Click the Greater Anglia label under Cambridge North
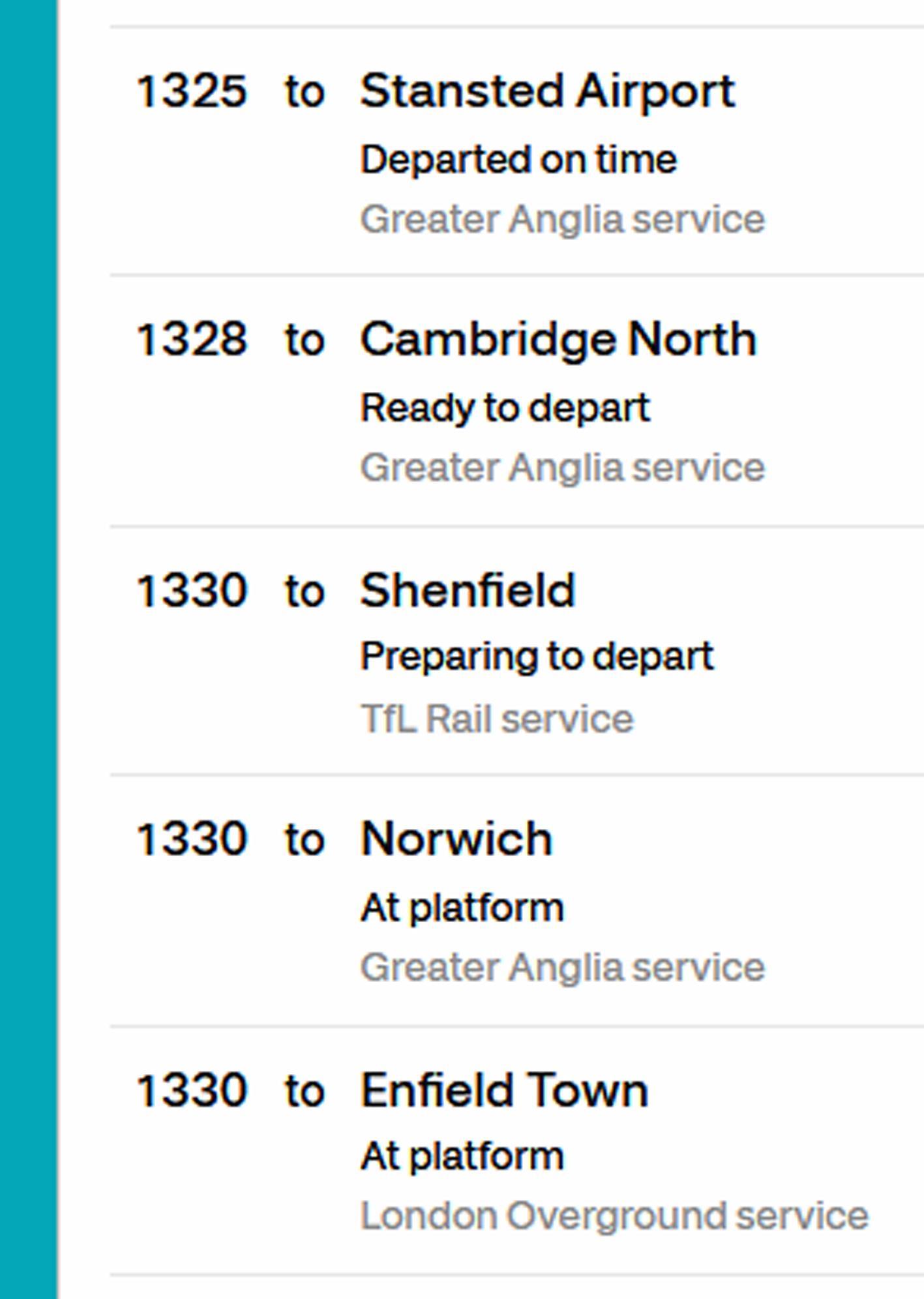The image size is (924, 1299). point(563,466)
